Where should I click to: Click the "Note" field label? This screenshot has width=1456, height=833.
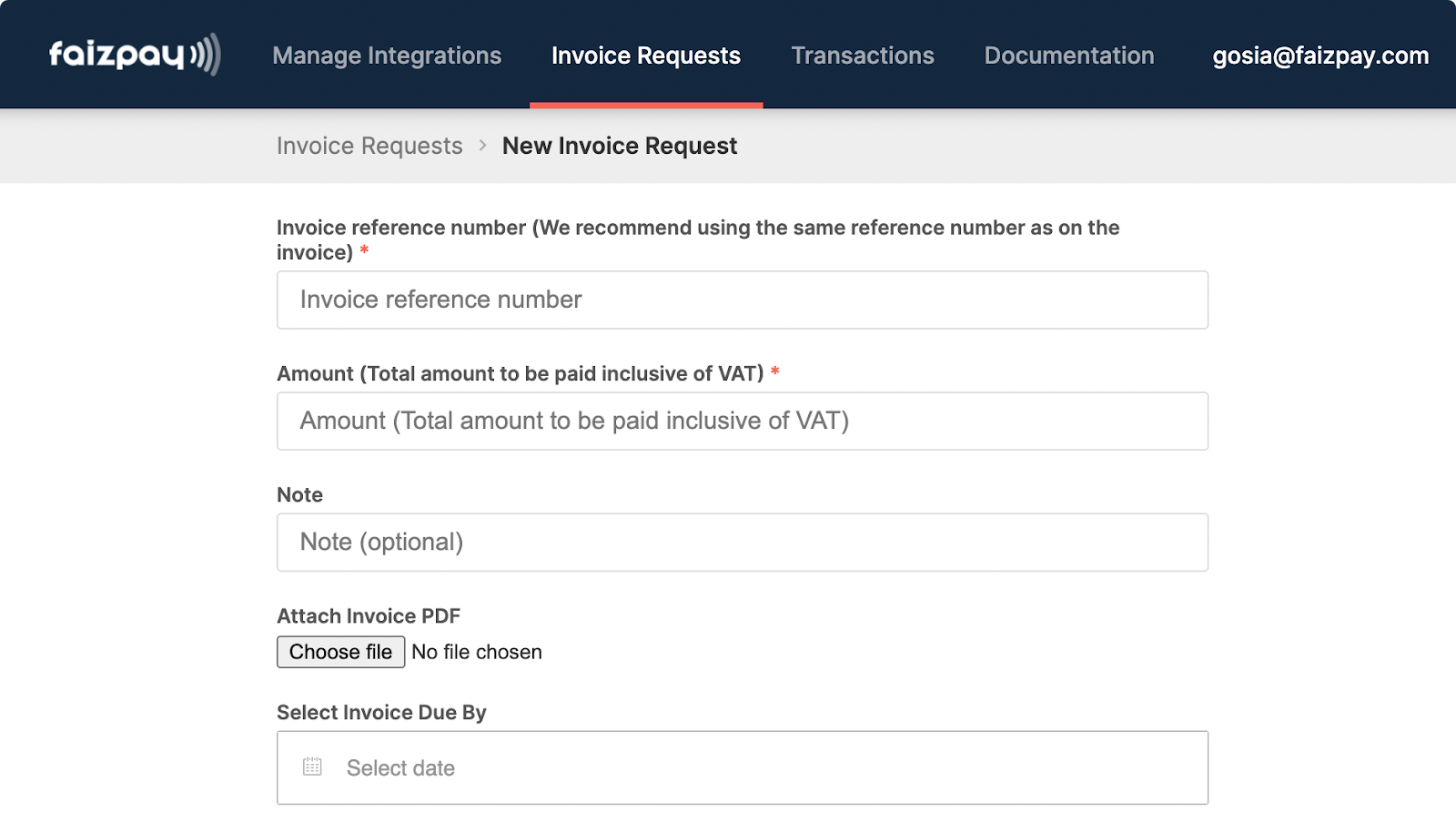tap(299, 495)
